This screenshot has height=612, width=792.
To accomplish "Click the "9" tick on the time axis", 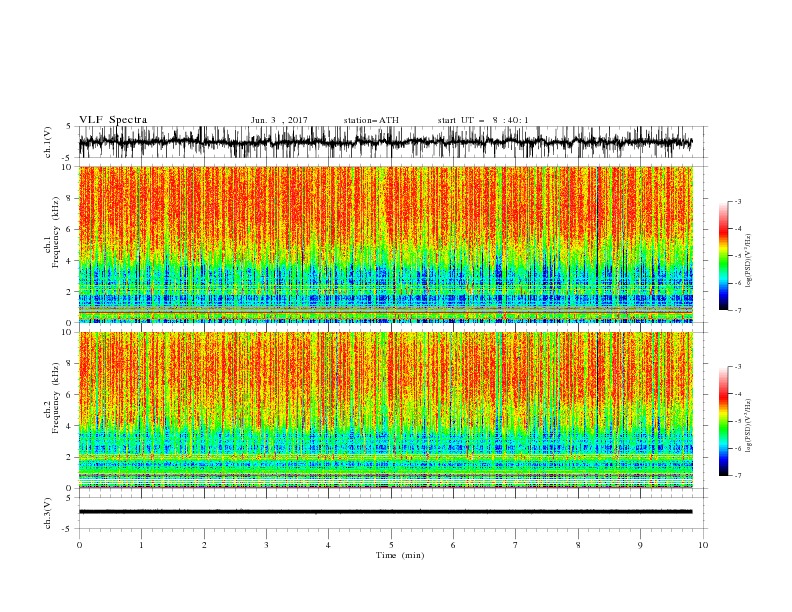I will click(x=640, y=545).
